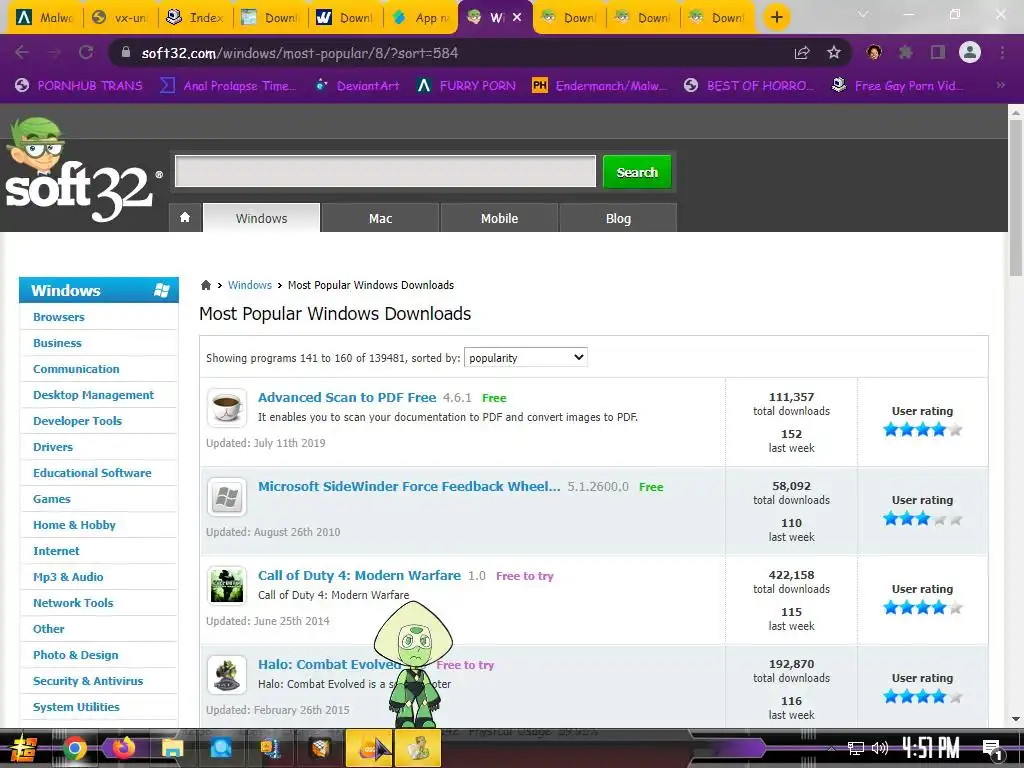The image size is (1024, 768).
Task: Click Call of Duty 4 star rating
Action: pyautogui.click(x=922, y=608)
